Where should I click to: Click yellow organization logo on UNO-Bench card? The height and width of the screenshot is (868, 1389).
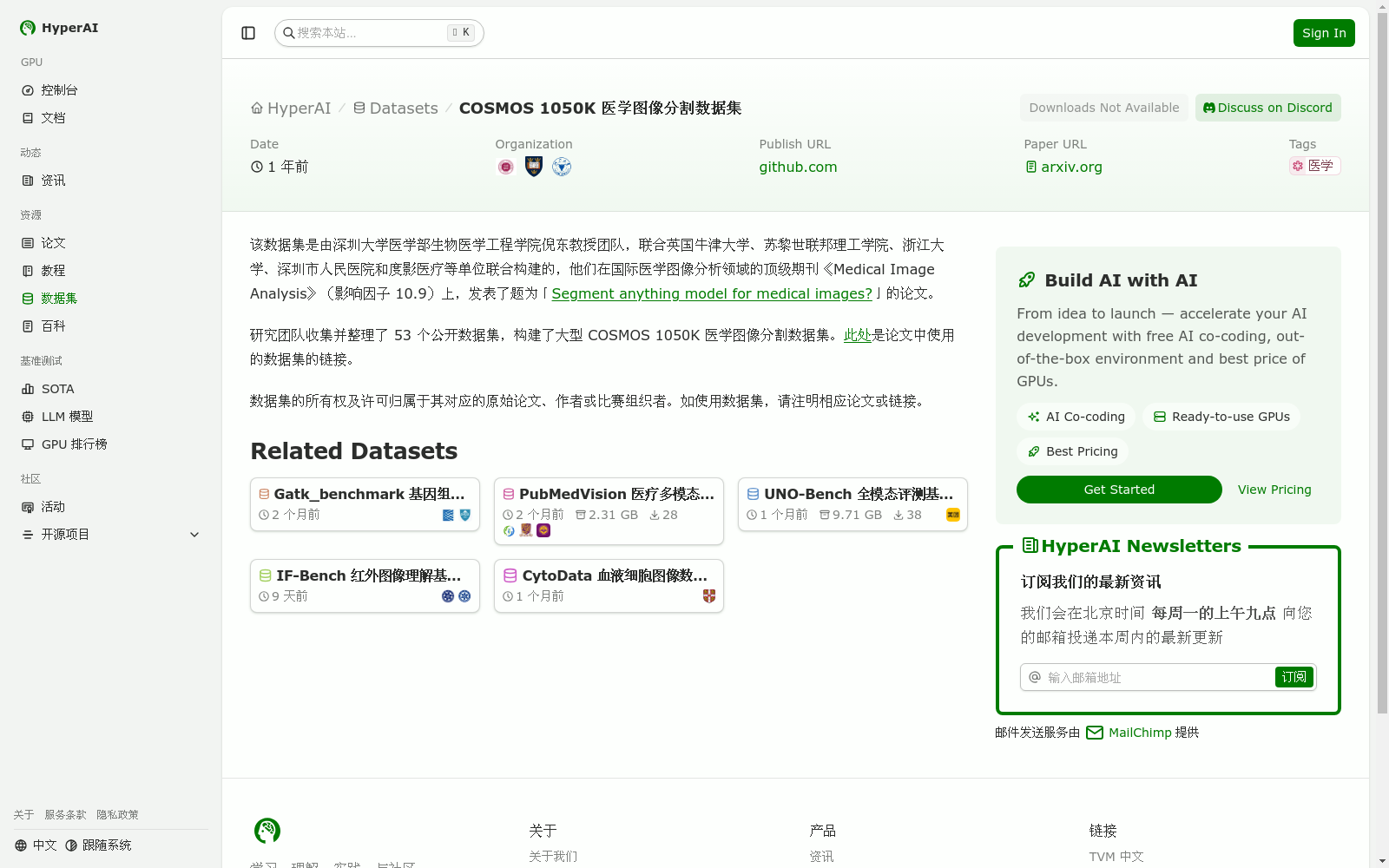click(952, 515)
